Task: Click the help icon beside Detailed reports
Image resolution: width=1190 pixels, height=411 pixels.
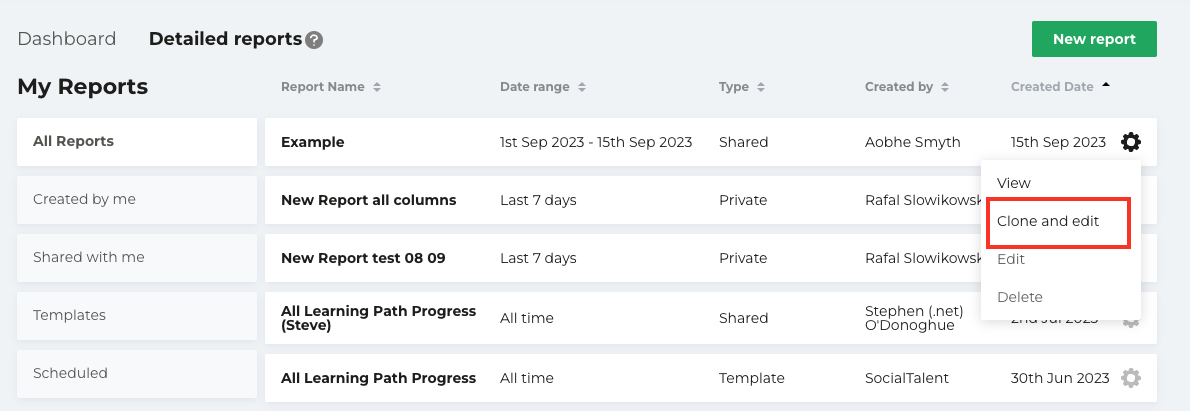Action: pyautogui.click(x=314, y=40)
